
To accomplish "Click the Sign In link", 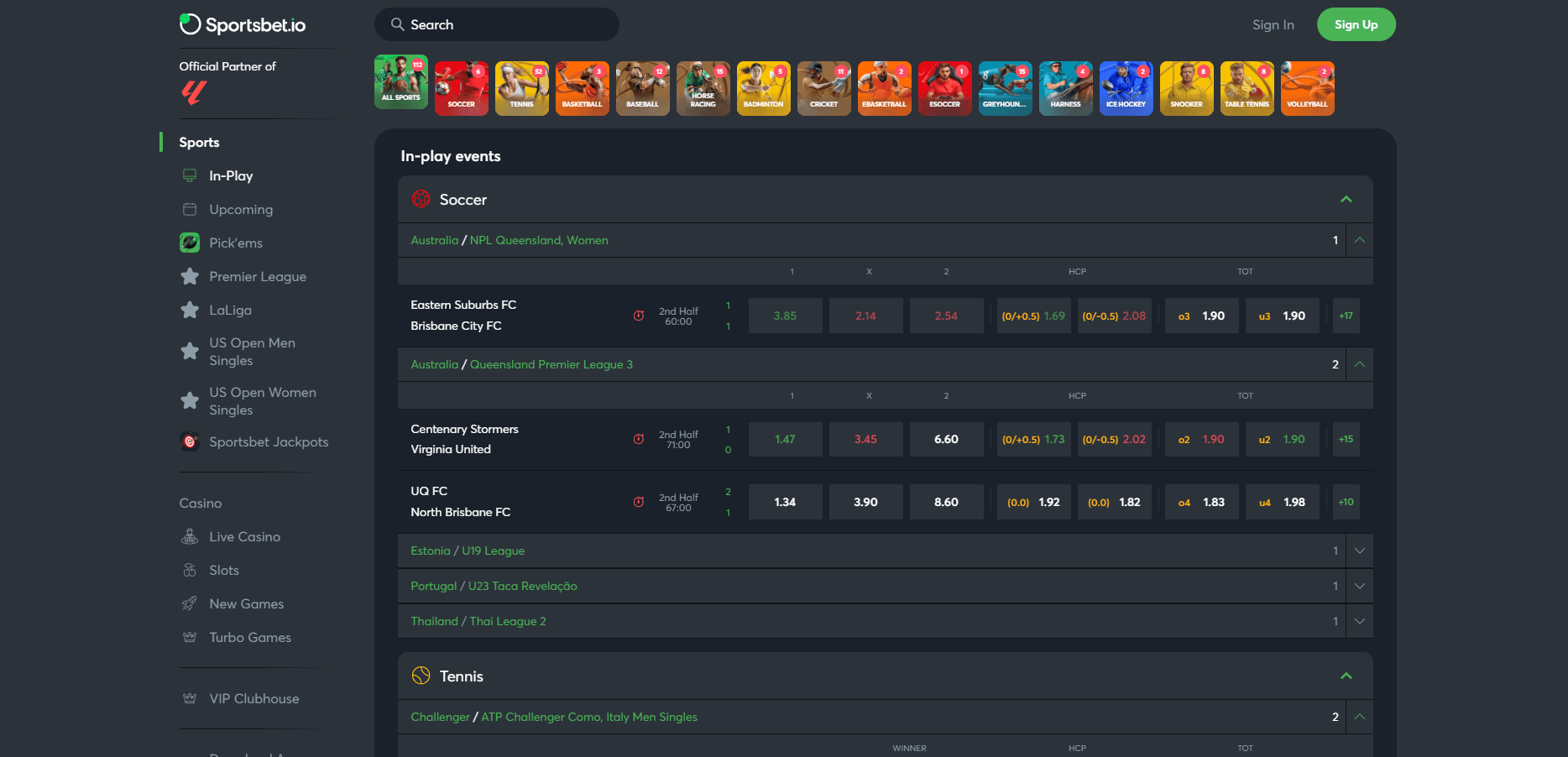I will [1273, 25].
